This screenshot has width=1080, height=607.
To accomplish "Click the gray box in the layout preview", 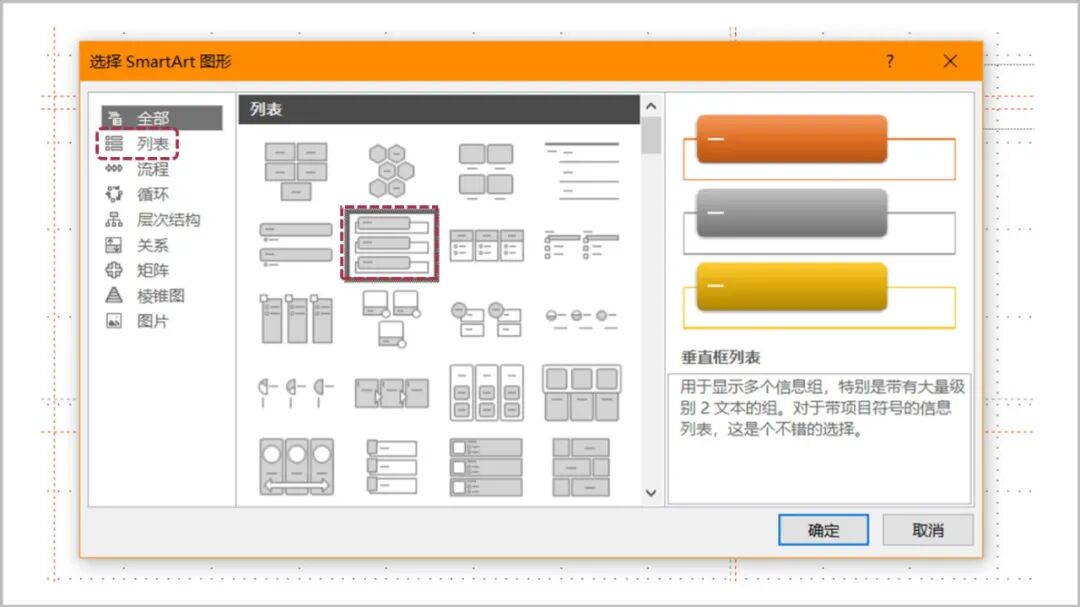I will (x=792, y=213).
